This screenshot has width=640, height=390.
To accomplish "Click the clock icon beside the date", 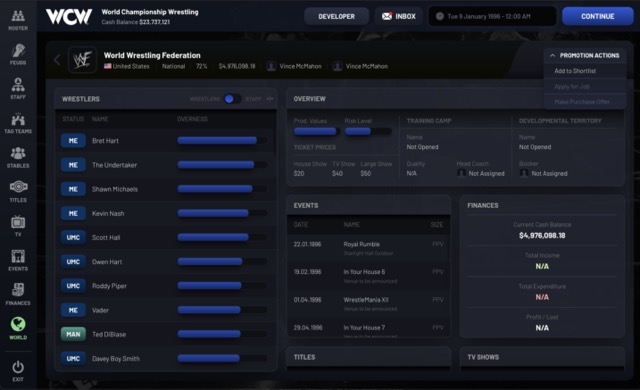I will (440, 16).
